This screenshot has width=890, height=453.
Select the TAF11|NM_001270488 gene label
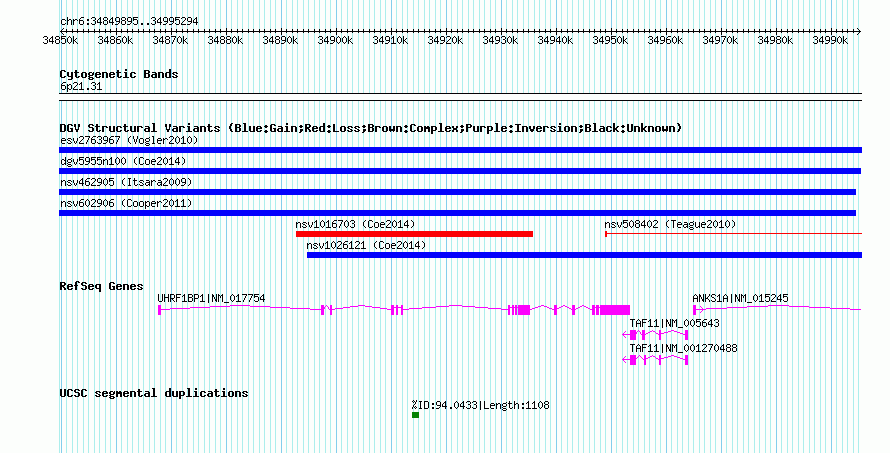683,348
